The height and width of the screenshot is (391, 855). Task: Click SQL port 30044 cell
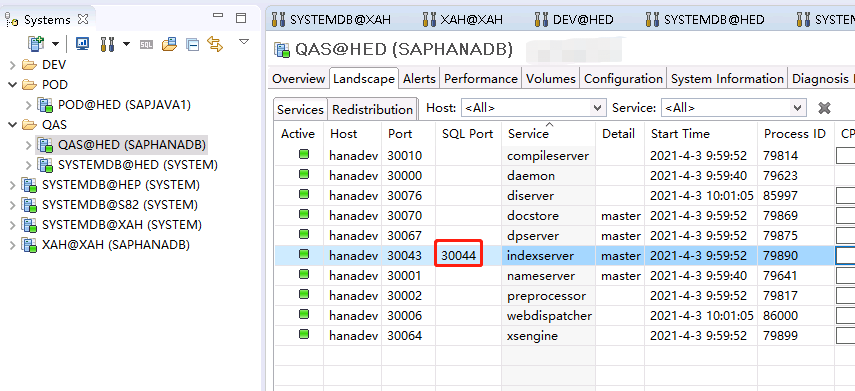click(x=459, y=256)
